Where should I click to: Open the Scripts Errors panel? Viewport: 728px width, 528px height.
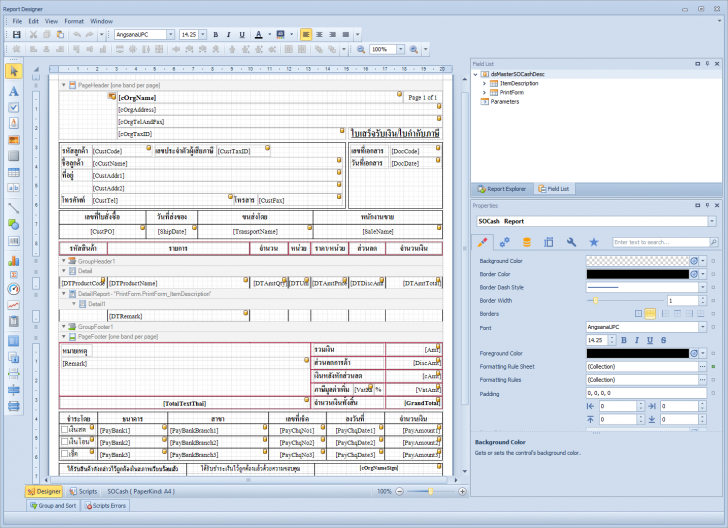pyautogui.click(x=106, y=506)
